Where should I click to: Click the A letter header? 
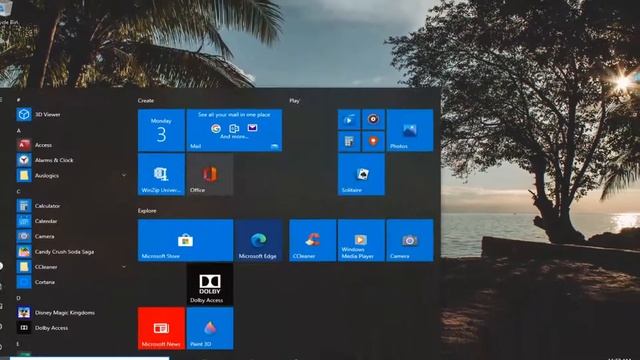click(18, 131)
